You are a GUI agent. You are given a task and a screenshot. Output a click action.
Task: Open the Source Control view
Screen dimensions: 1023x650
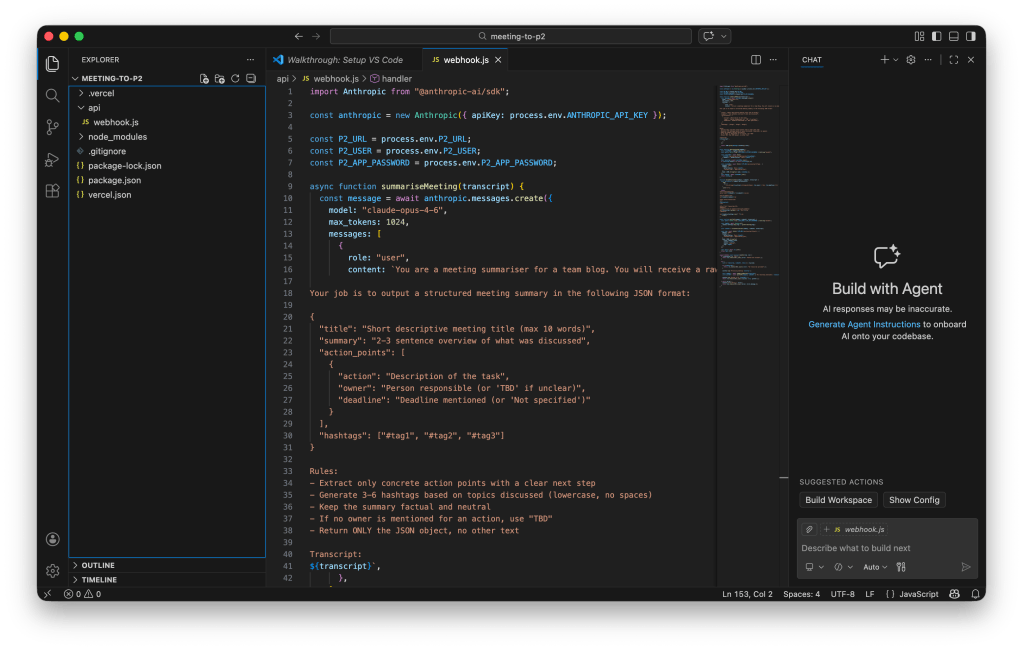tap(52, 127)
